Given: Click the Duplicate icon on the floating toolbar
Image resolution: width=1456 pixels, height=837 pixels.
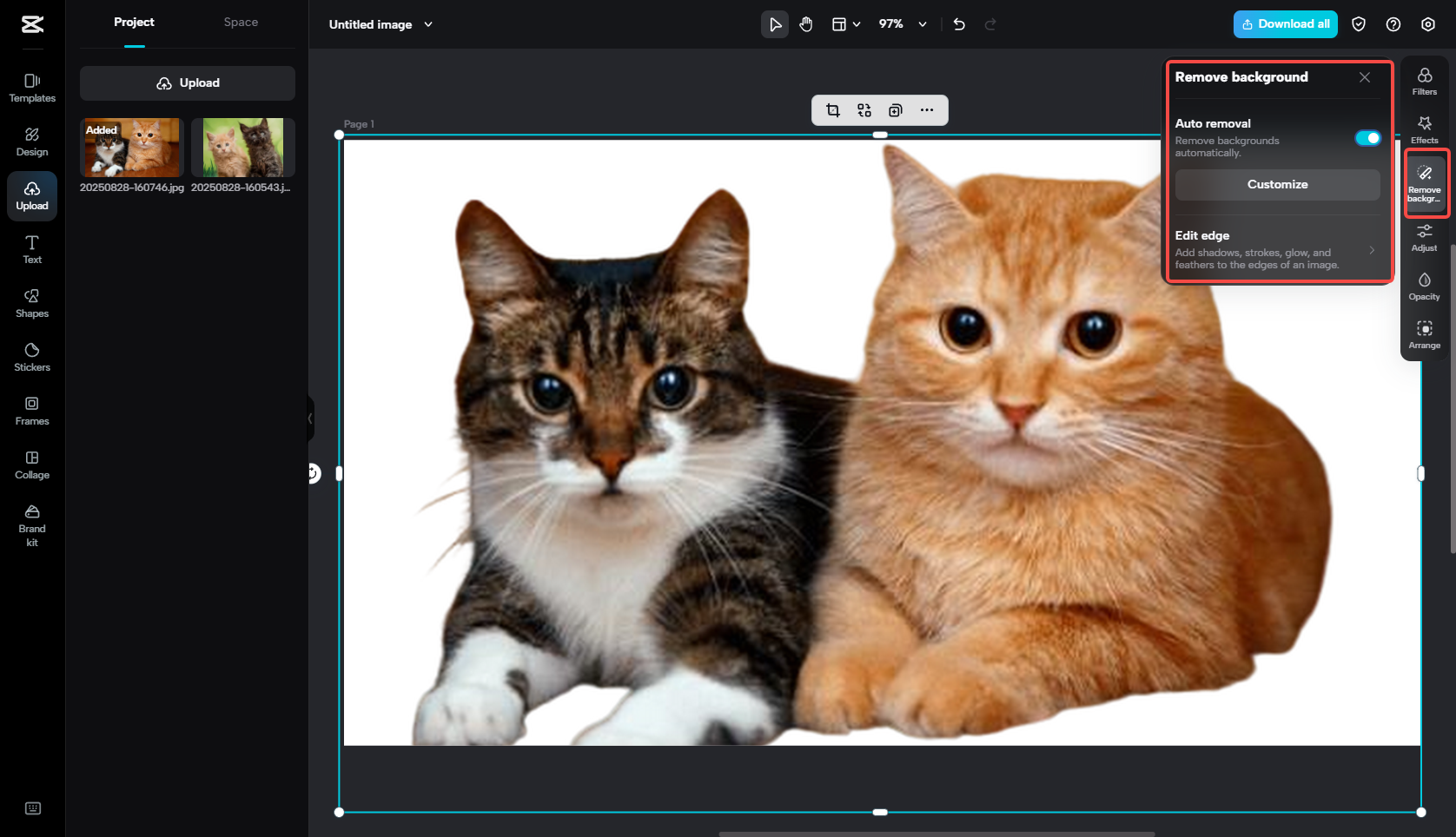Looking at the screenshot, I should click(x=894, y=110).
